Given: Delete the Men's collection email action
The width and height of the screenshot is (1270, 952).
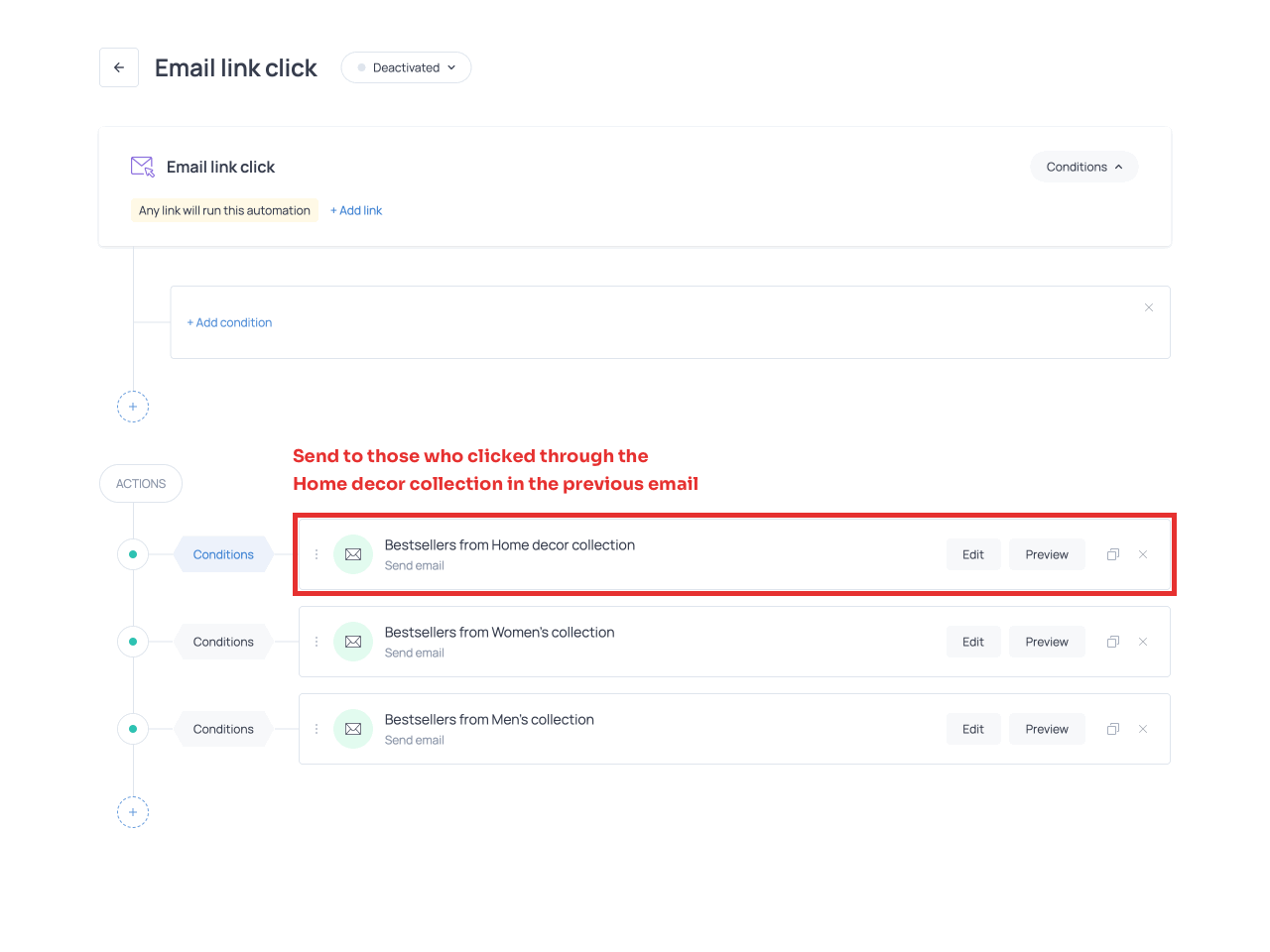Looking at the screenshot, I should click(x=1143, y=729).
